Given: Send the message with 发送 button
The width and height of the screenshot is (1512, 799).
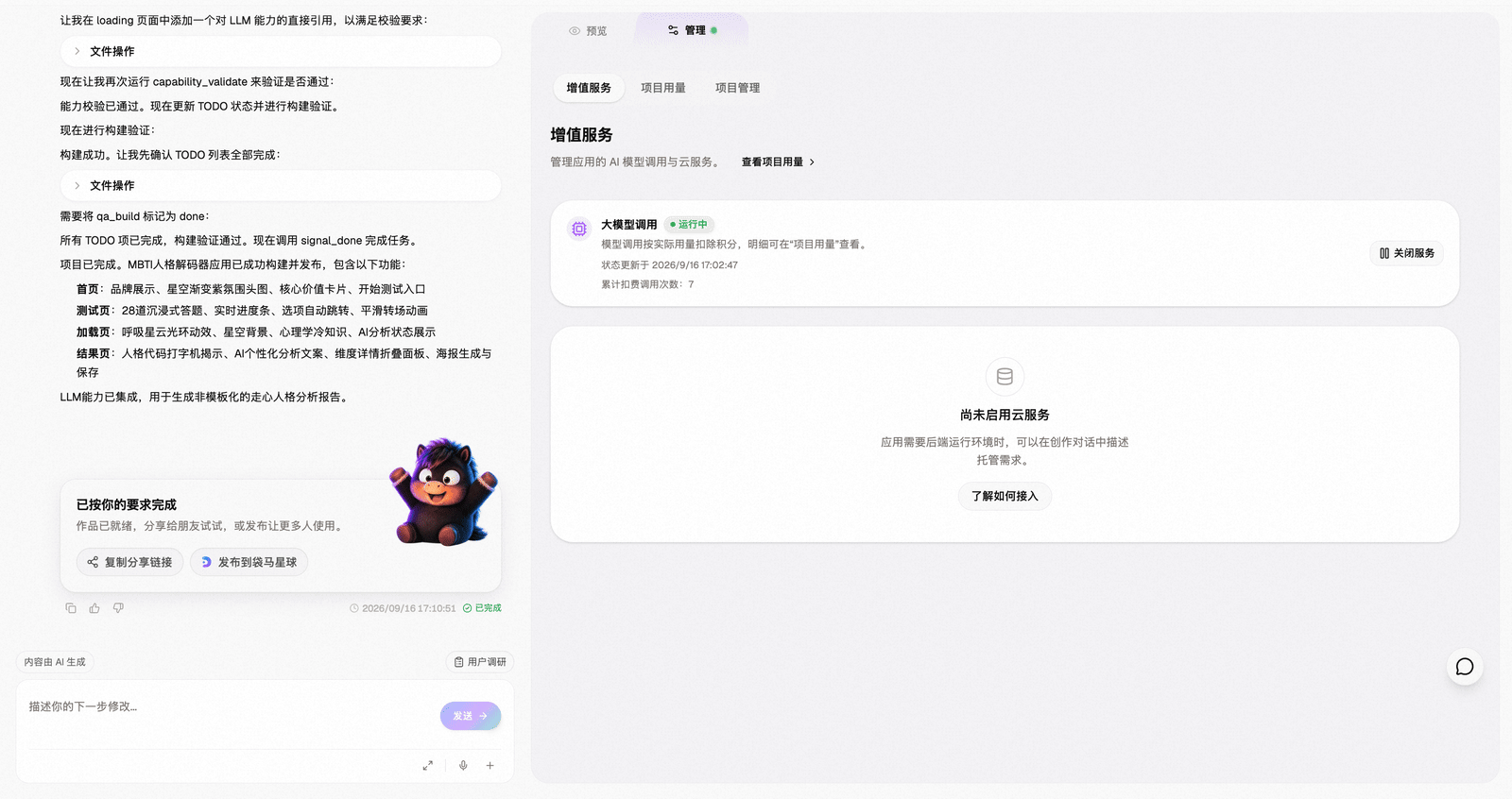Looking at the screenshot, I should 471,716.
